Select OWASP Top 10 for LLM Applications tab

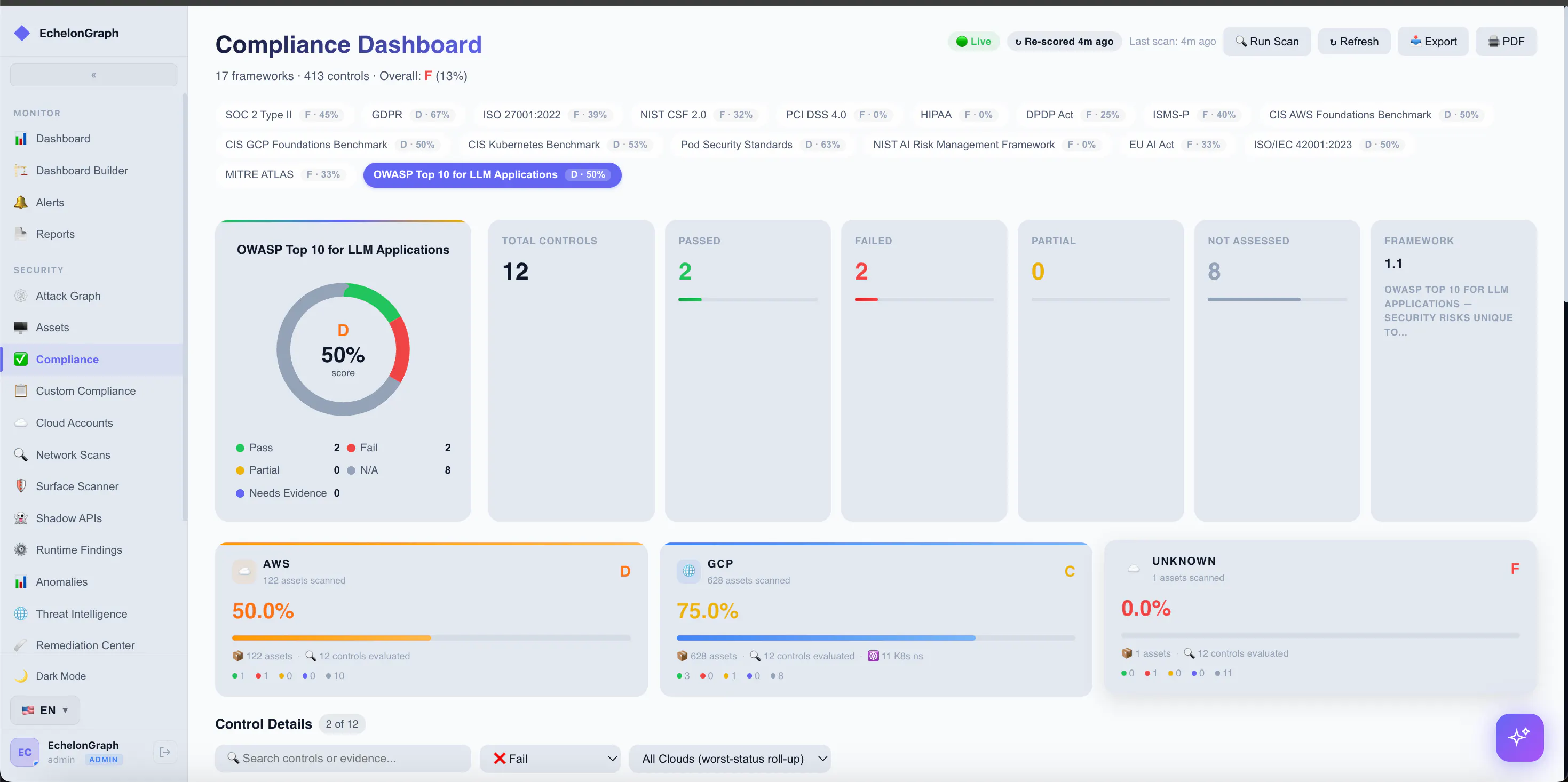492,174
